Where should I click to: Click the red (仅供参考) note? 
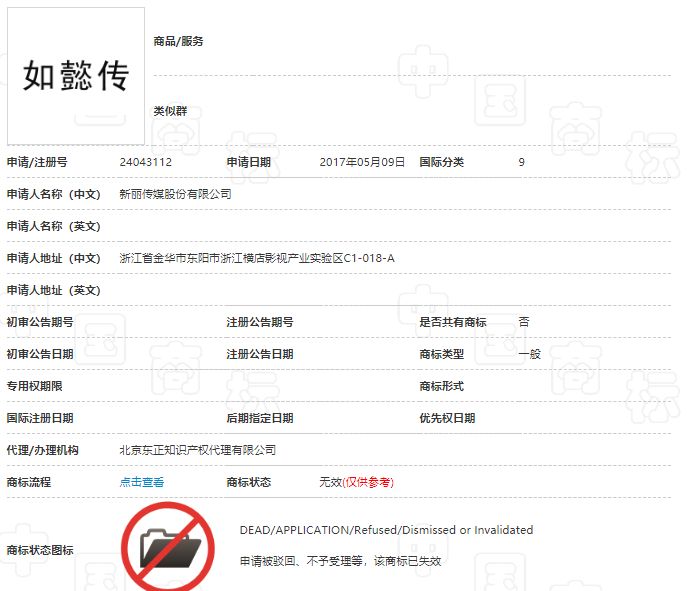[368, 482]
